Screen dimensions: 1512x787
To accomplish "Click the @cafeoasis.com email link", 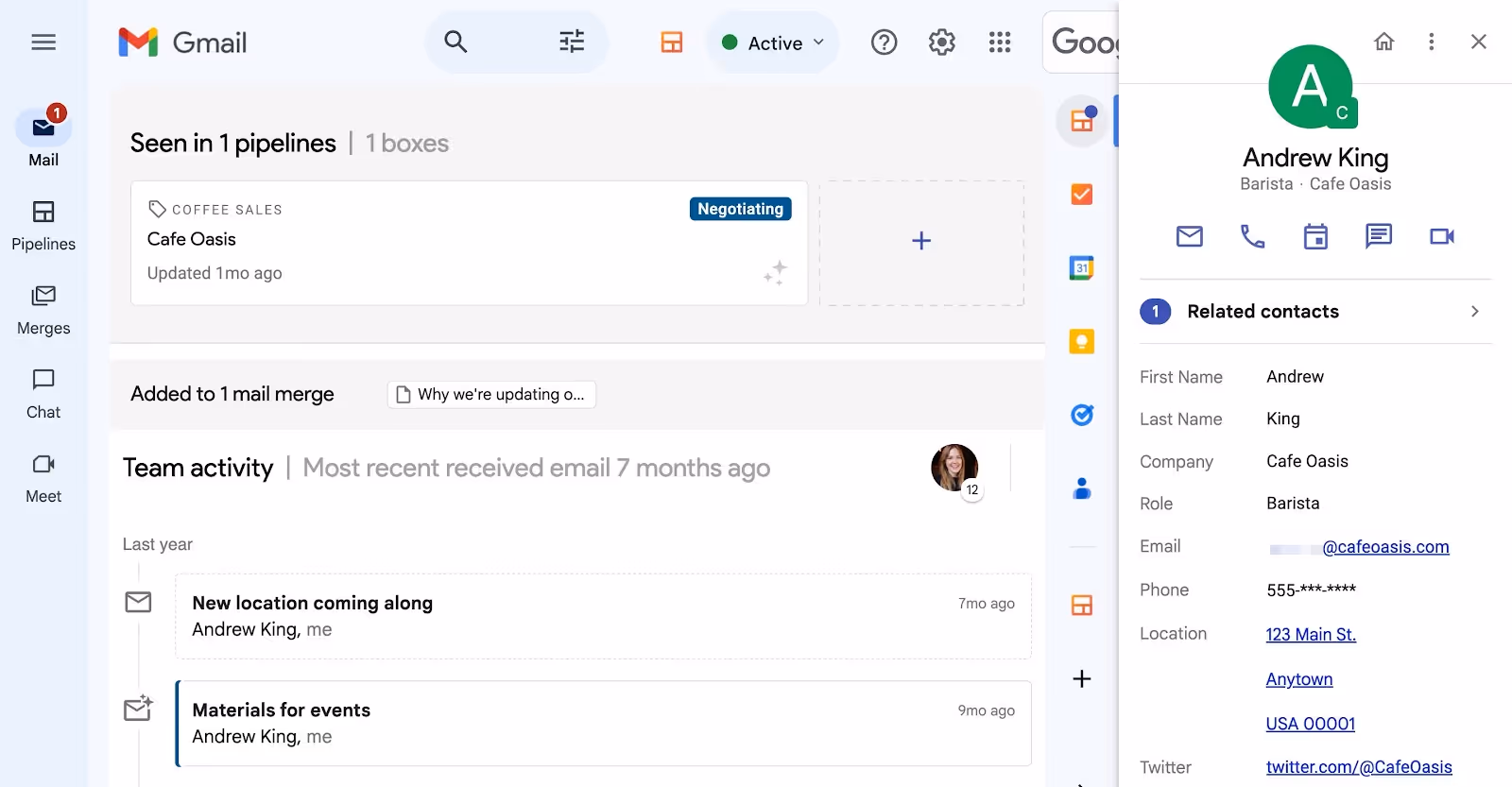I will 1385,547.
